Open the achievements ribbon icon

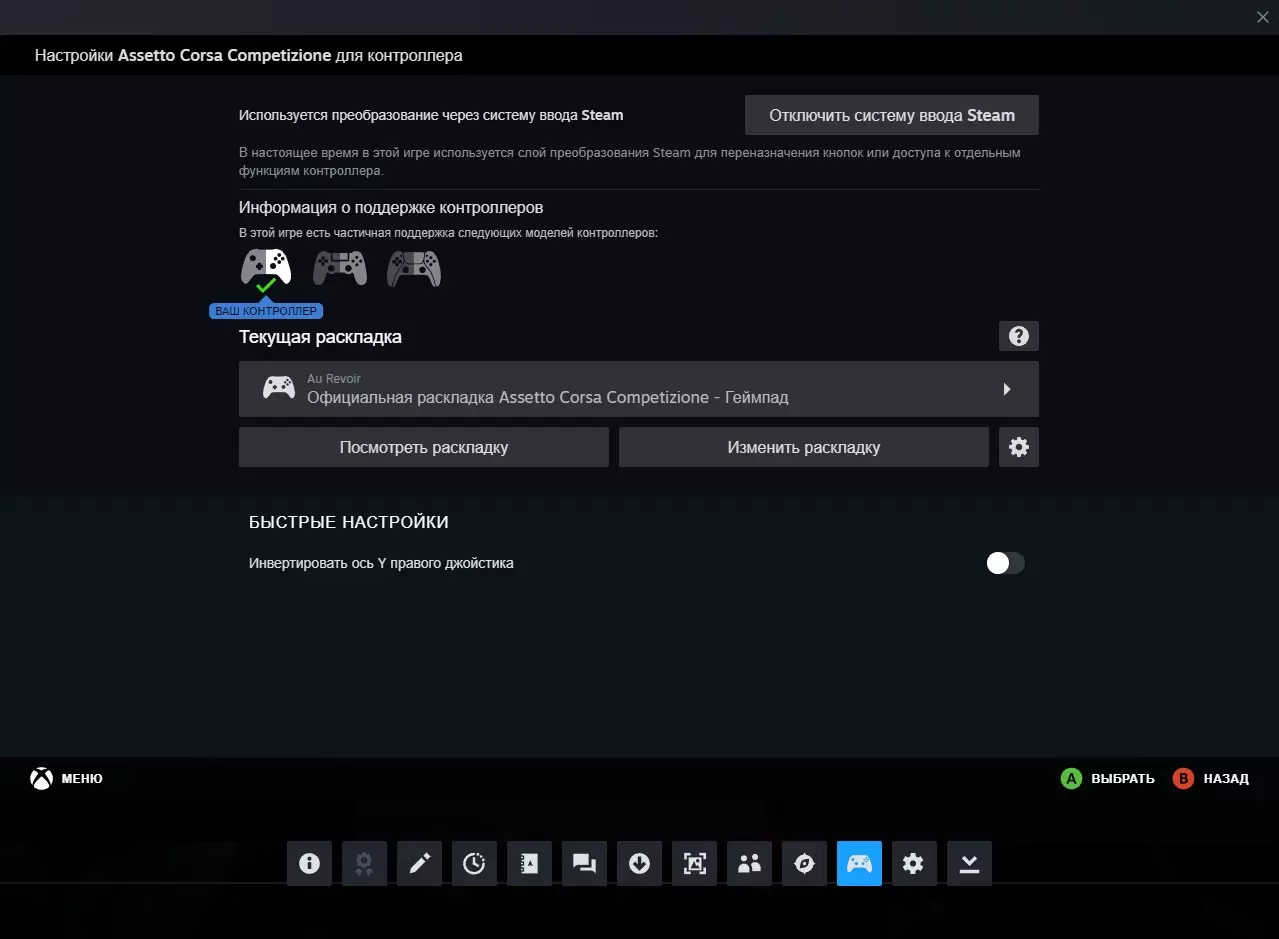click(x=364, y=863)
